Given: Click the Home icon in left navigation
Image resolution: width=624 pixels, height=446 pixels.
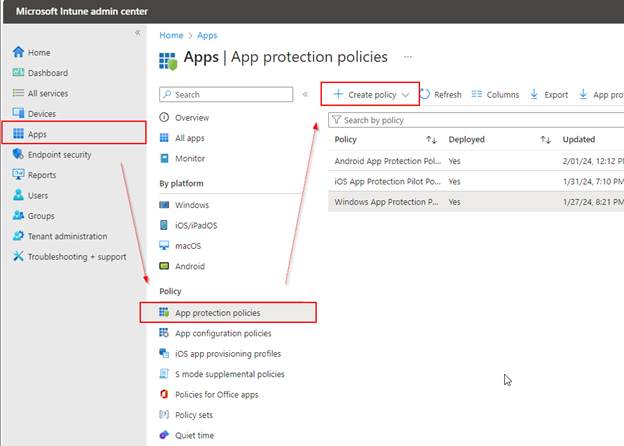Looking at the screenshot, I should tap(18, 52).
